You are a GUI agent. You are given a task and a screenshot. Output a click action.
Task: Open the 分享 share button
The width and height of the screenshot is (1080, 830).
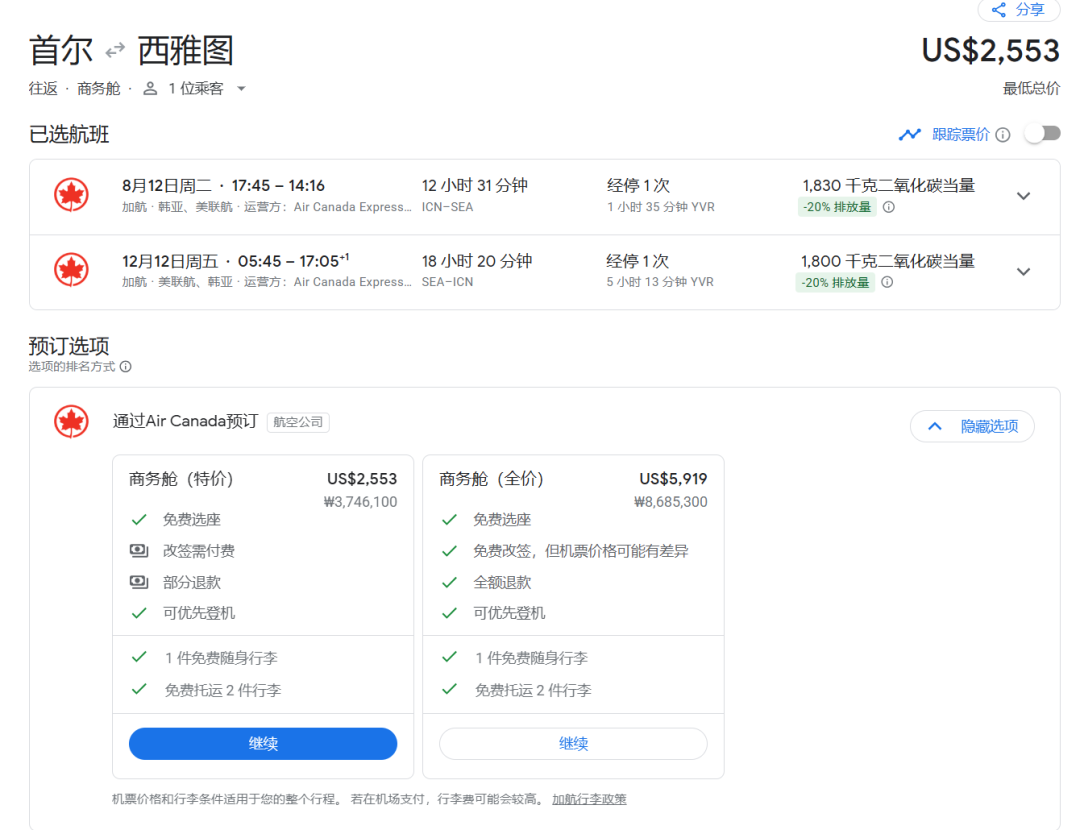(x=1019, y=10)
